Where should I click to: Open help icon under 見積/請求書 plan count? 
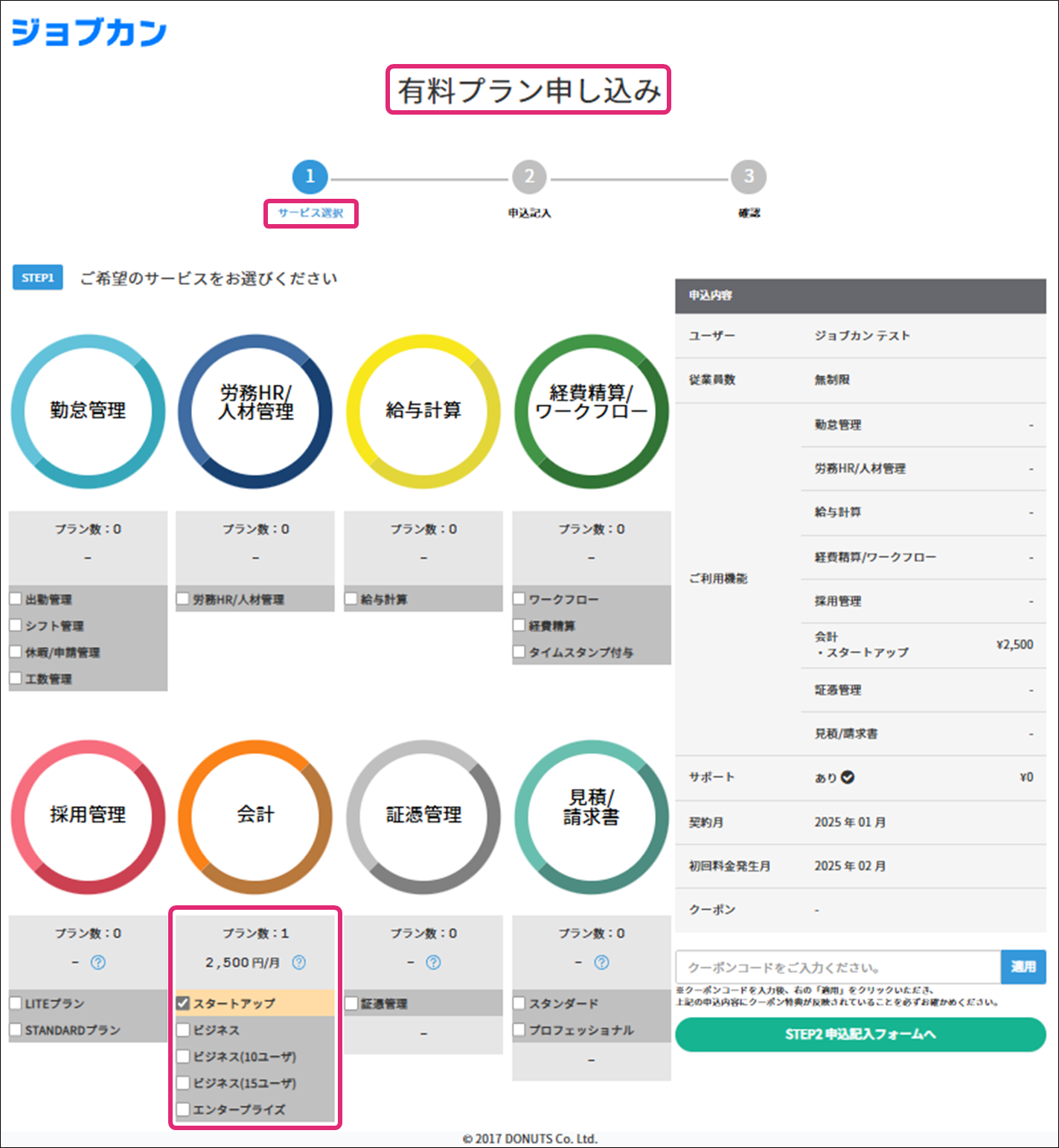click(601, 963)
